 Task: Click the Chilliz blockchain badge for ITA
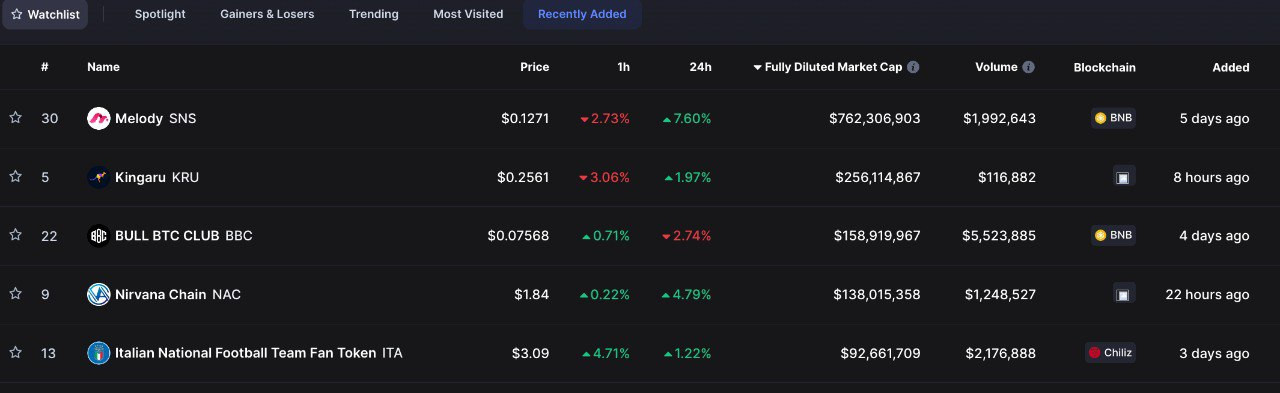(1110, 353)
